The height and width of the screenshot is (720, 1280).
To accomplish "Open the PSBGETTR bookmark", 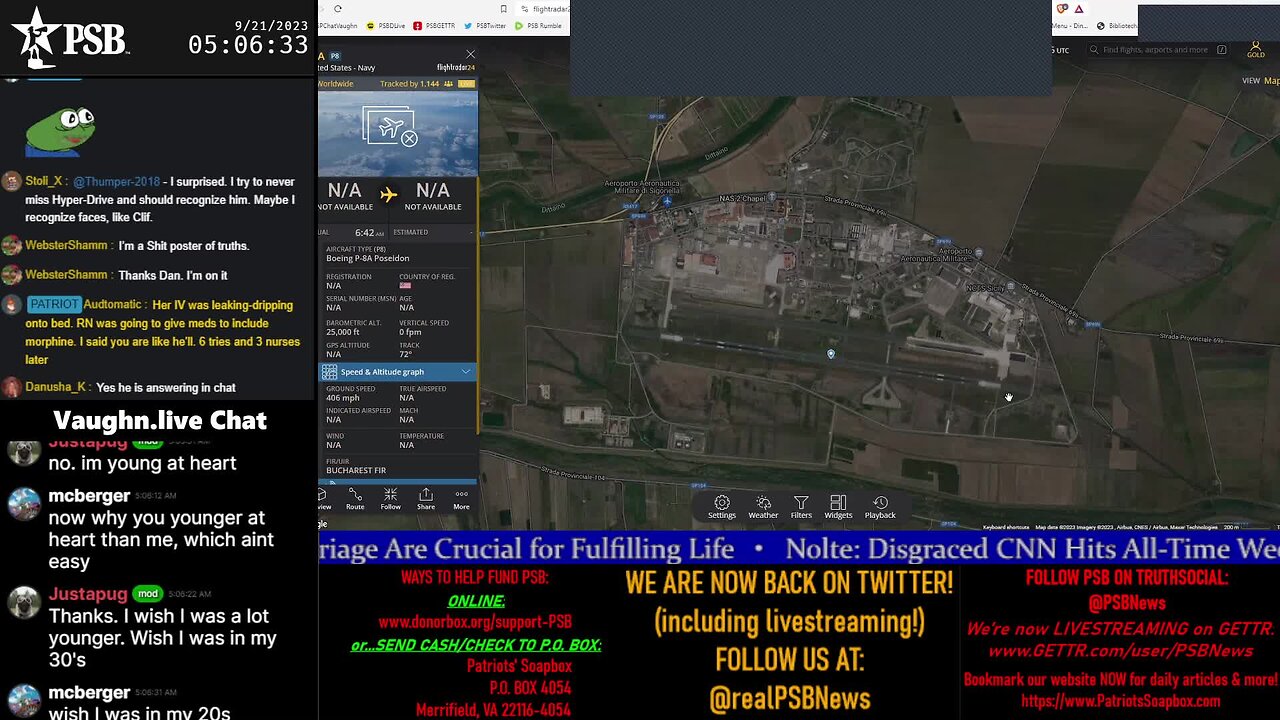I will (435, 26).
